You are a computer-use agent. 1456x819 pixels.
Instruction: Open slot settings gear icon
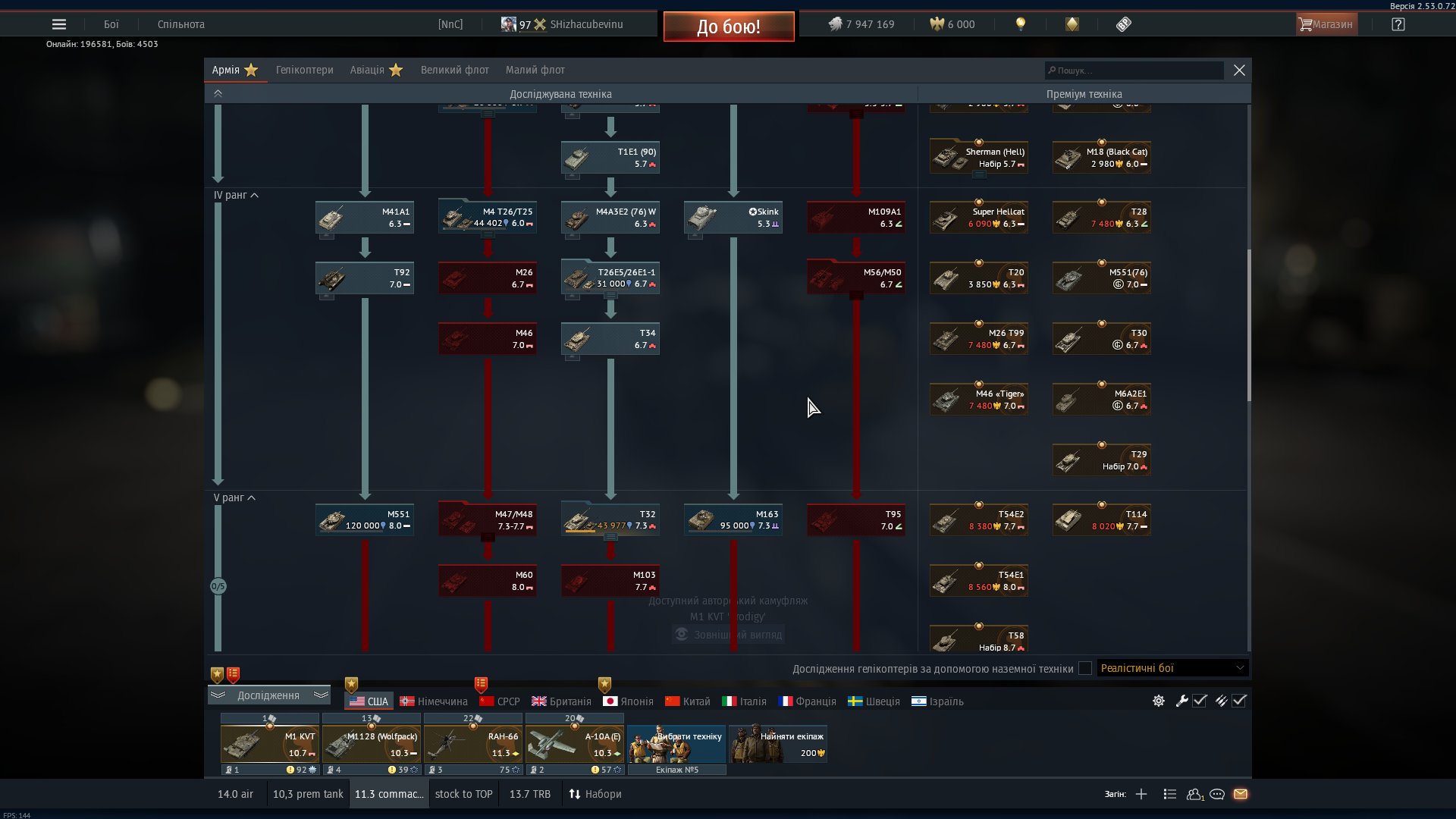1159,701
